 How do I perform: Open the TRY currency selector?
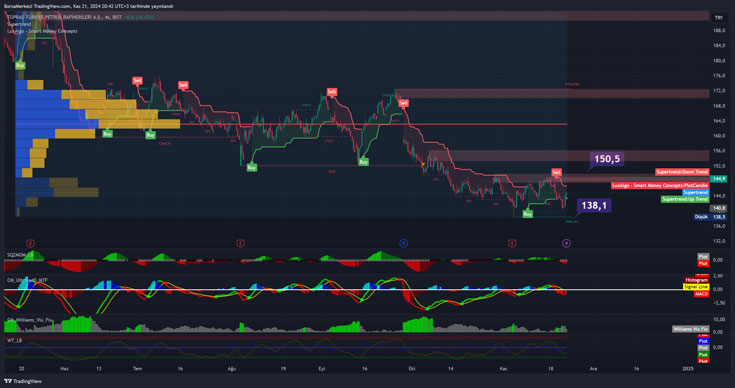coord(719,17)
